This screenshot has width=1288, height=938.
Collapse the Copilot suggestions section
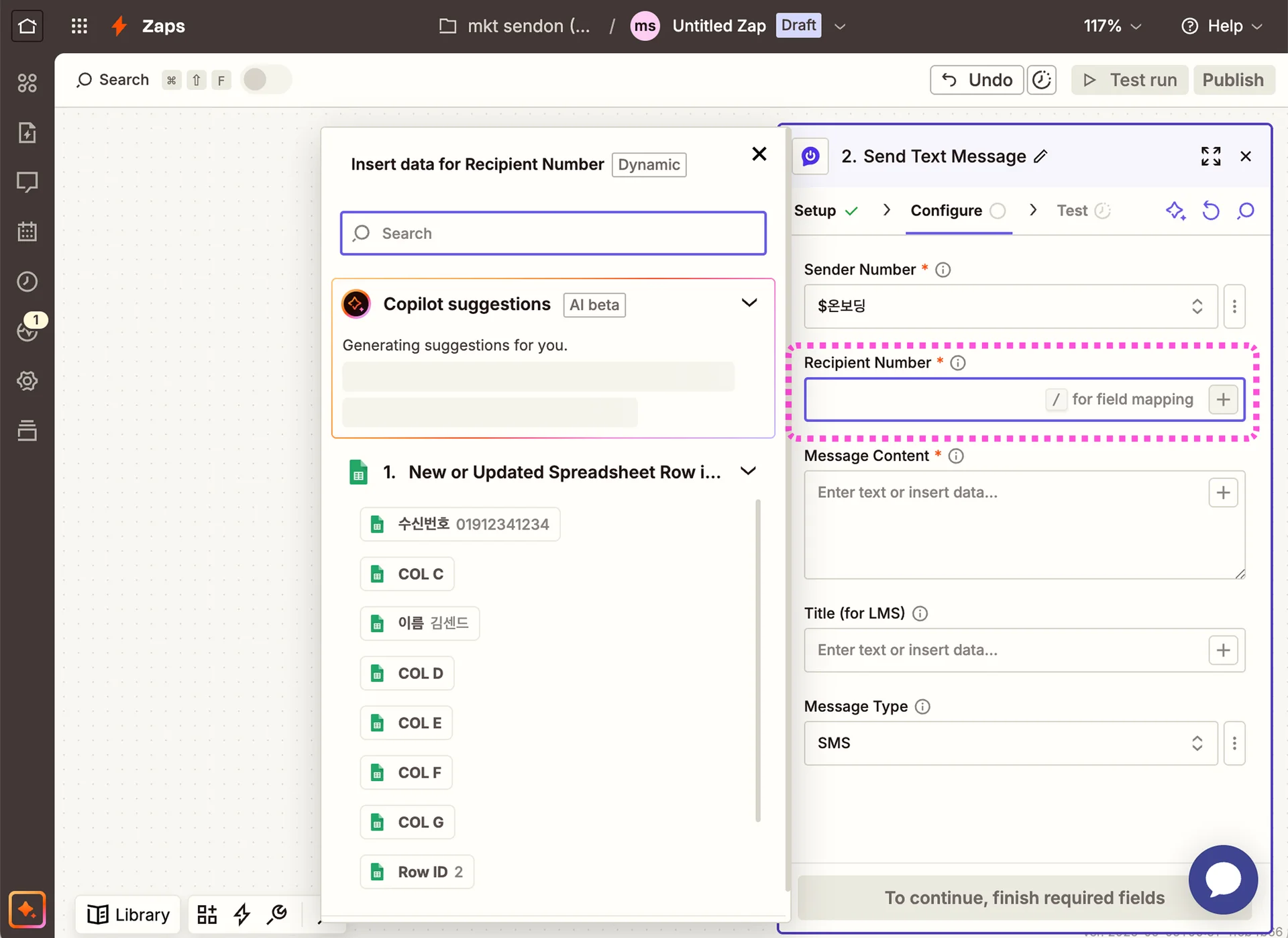point(749,303)
